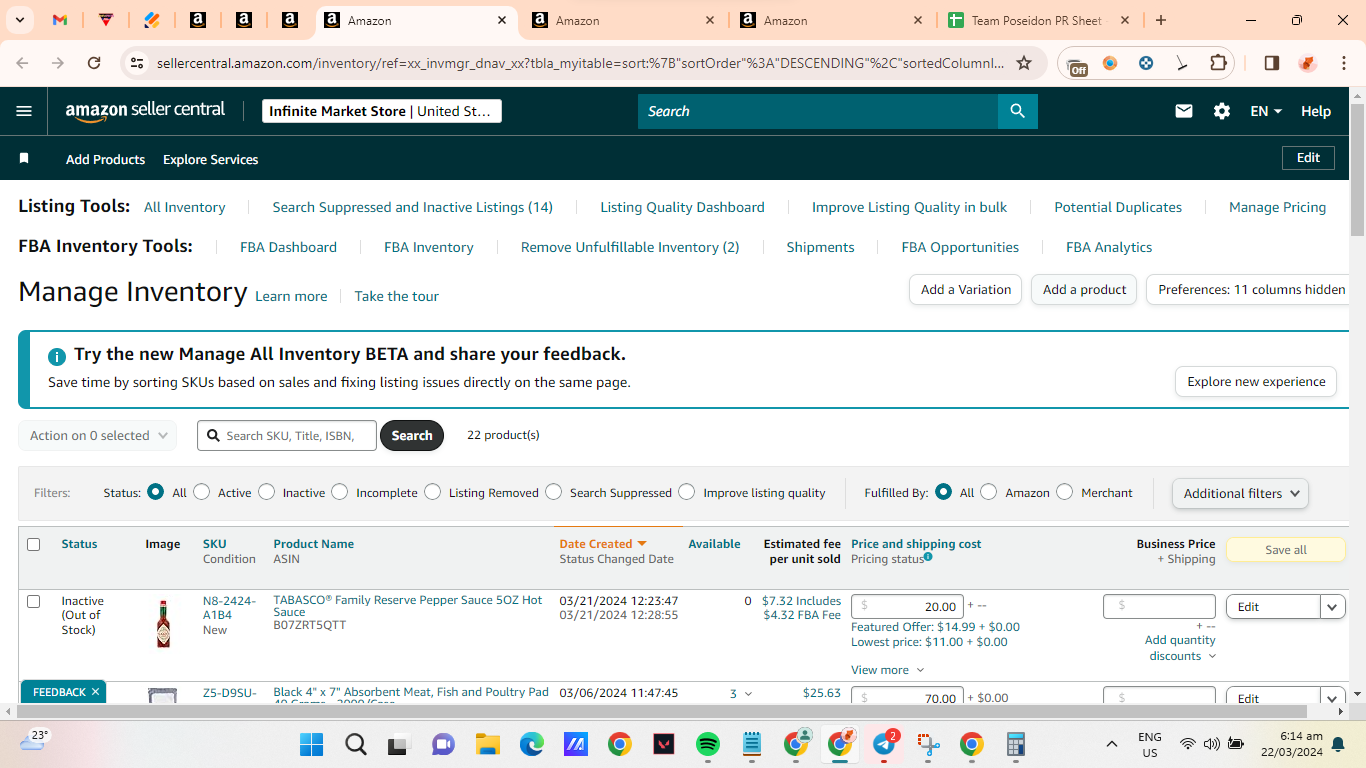Set Fulfilled By to Merchant
Viewport: 1366px width, 768px height.
[x=1064, y=492]
